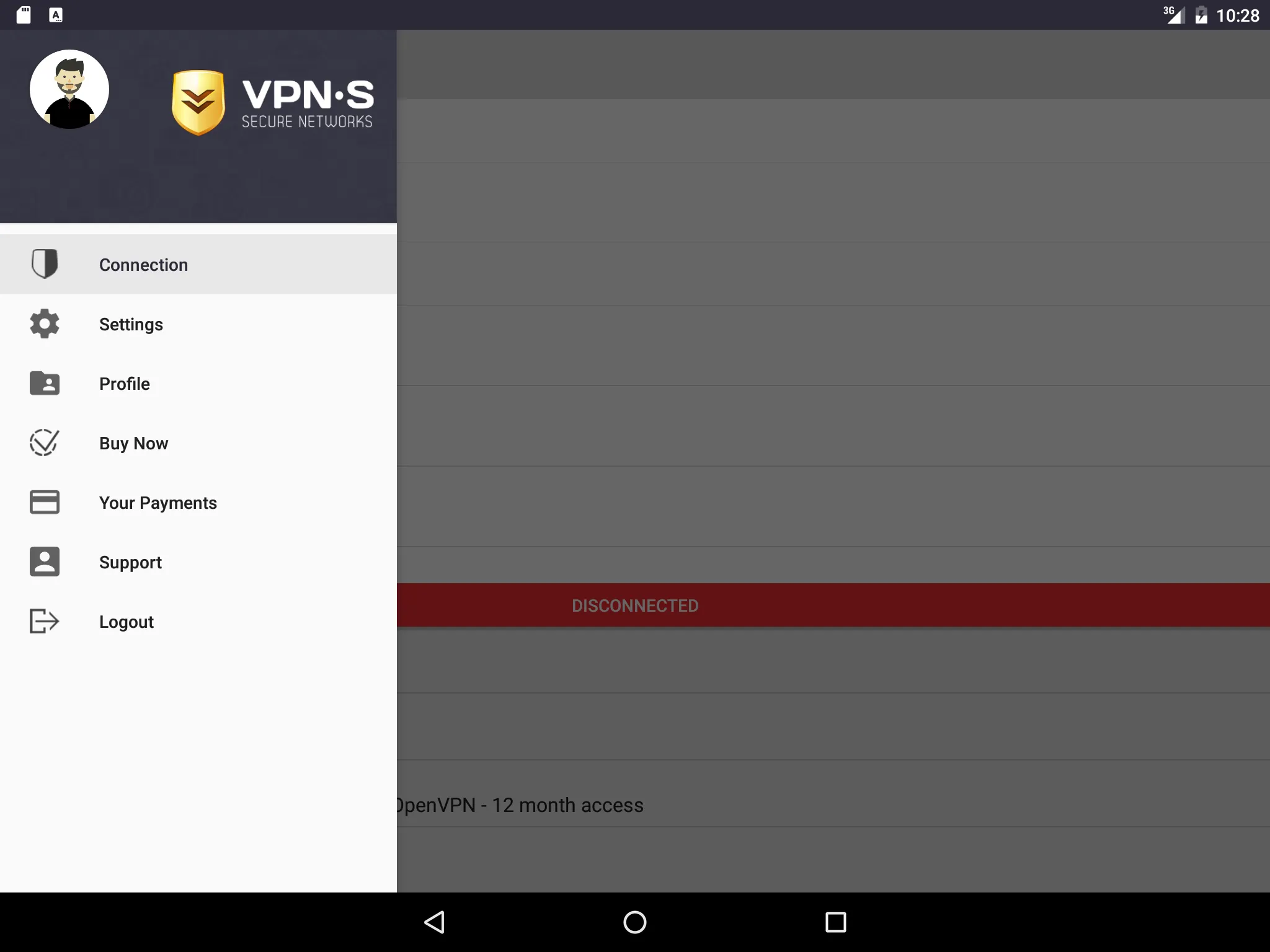Click the Support person icon

tap(44, 562)
